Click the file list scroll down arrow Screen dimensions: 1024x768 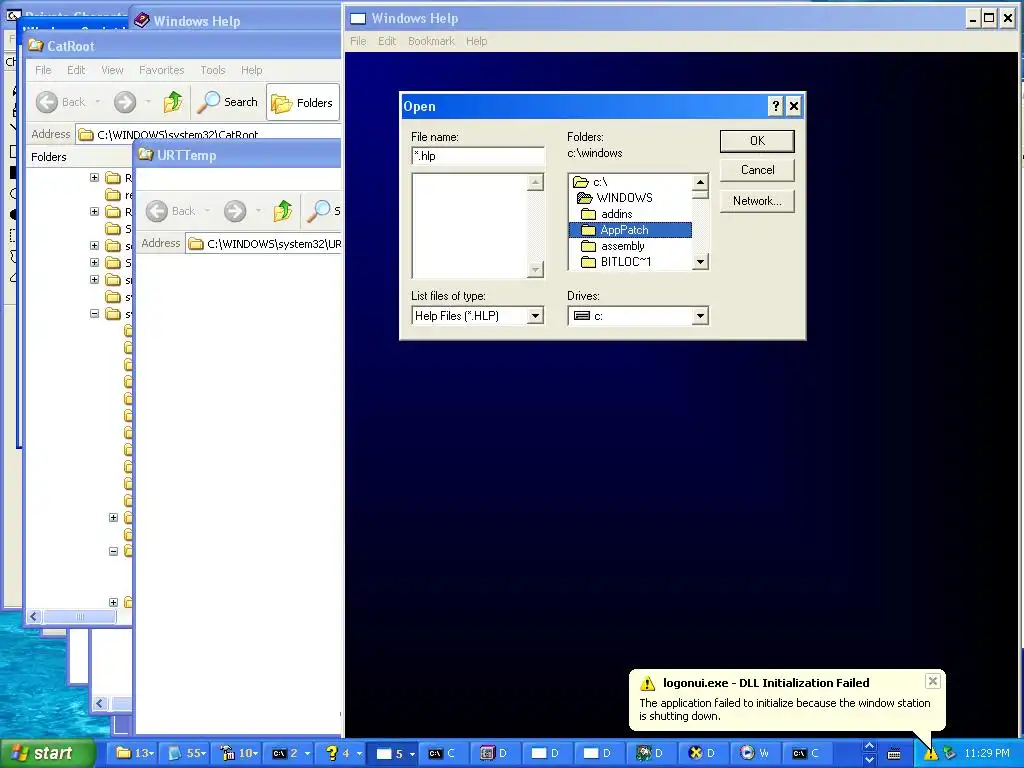(x=536, y=269)
